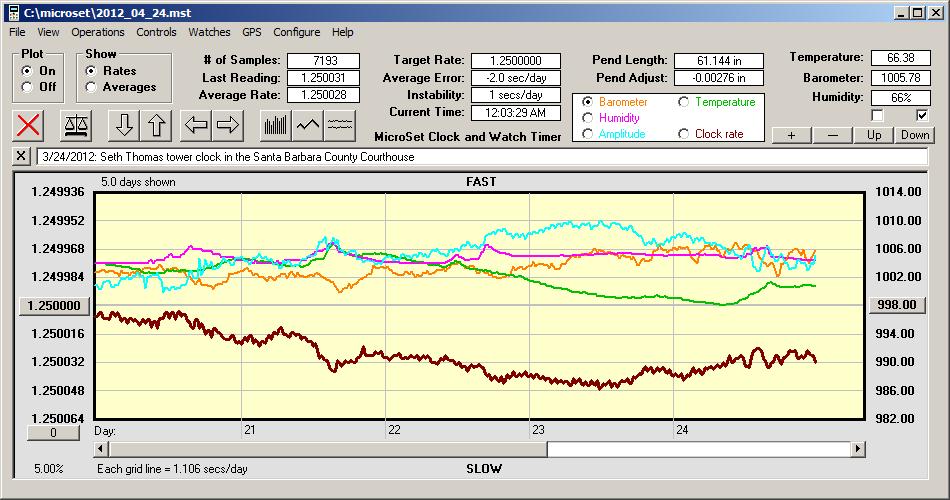The width and height of the screenshot is (950, 500).
Task: Click the Instability field
Action: tap(516, 95)
